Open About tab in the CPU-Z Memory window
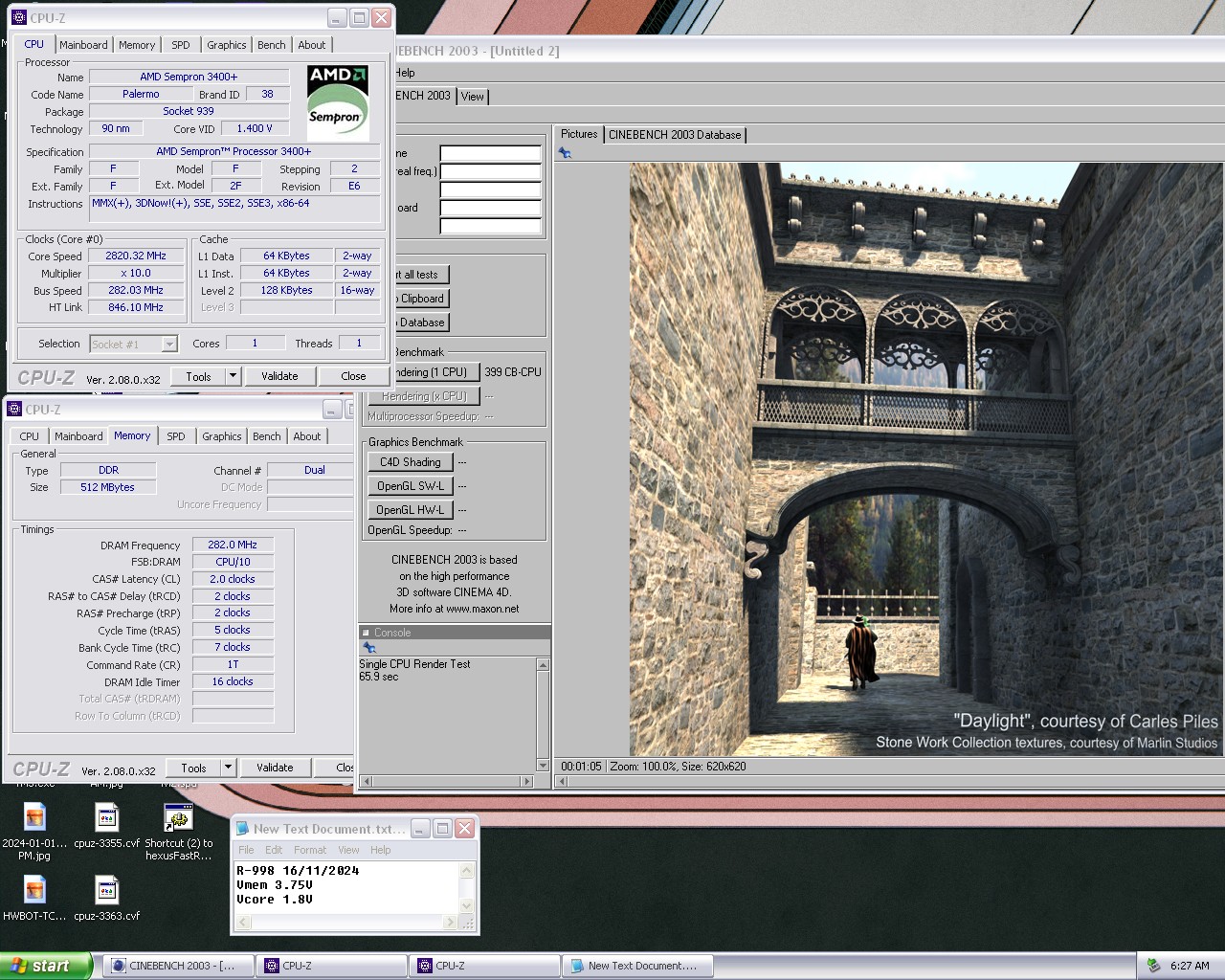 point(307,436)
